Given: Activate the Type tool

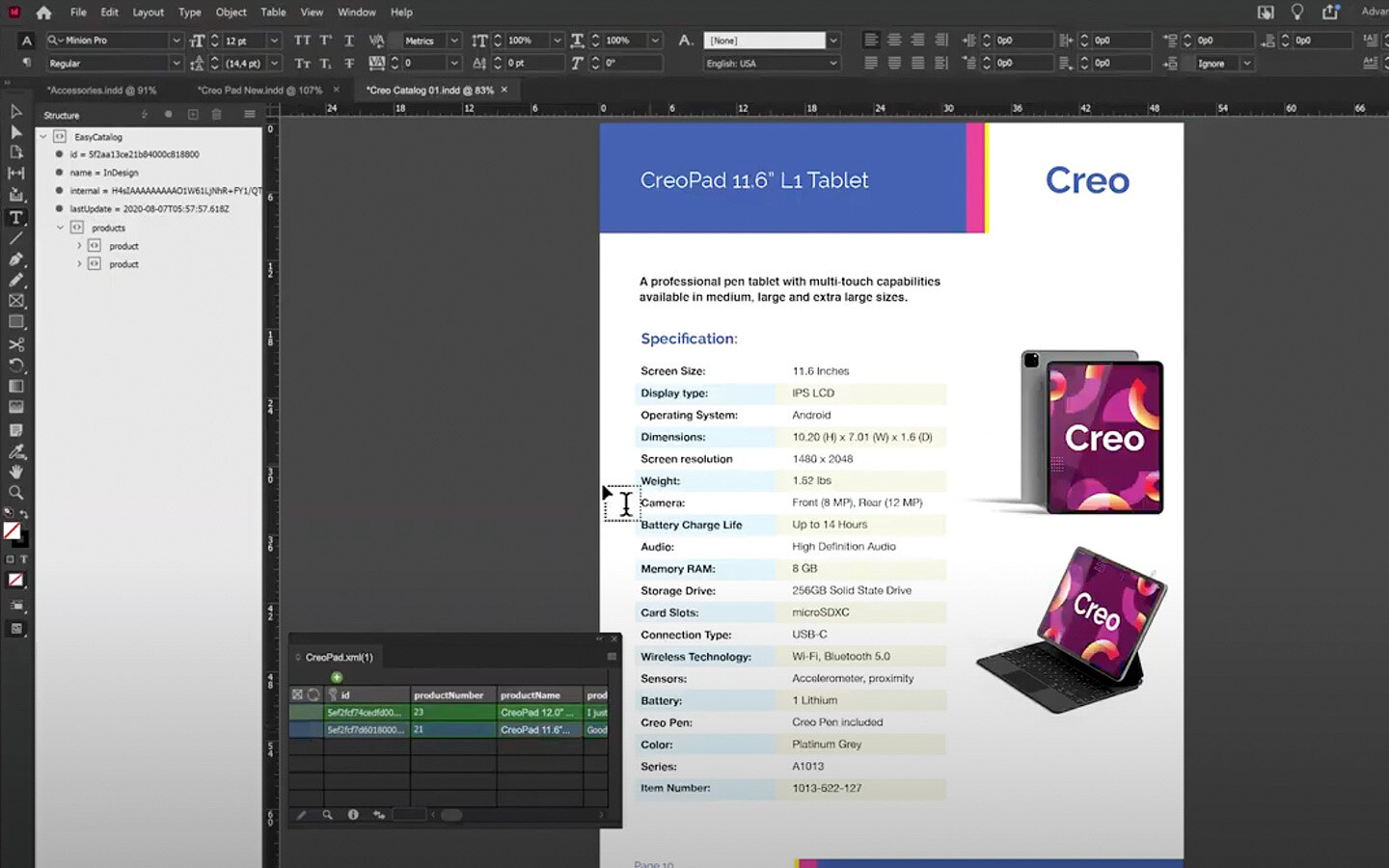Looking at the screenshot, I should point(15,217).
